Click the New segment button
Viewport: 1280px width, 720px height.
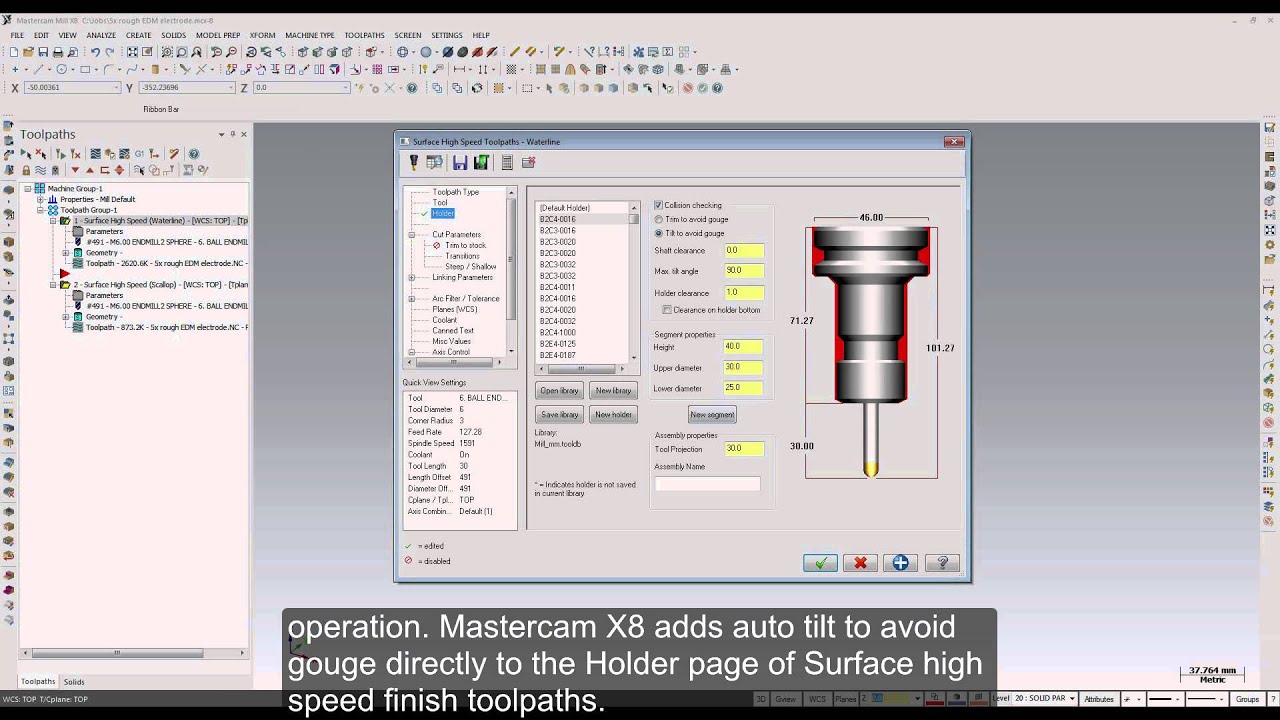[712, 414]
